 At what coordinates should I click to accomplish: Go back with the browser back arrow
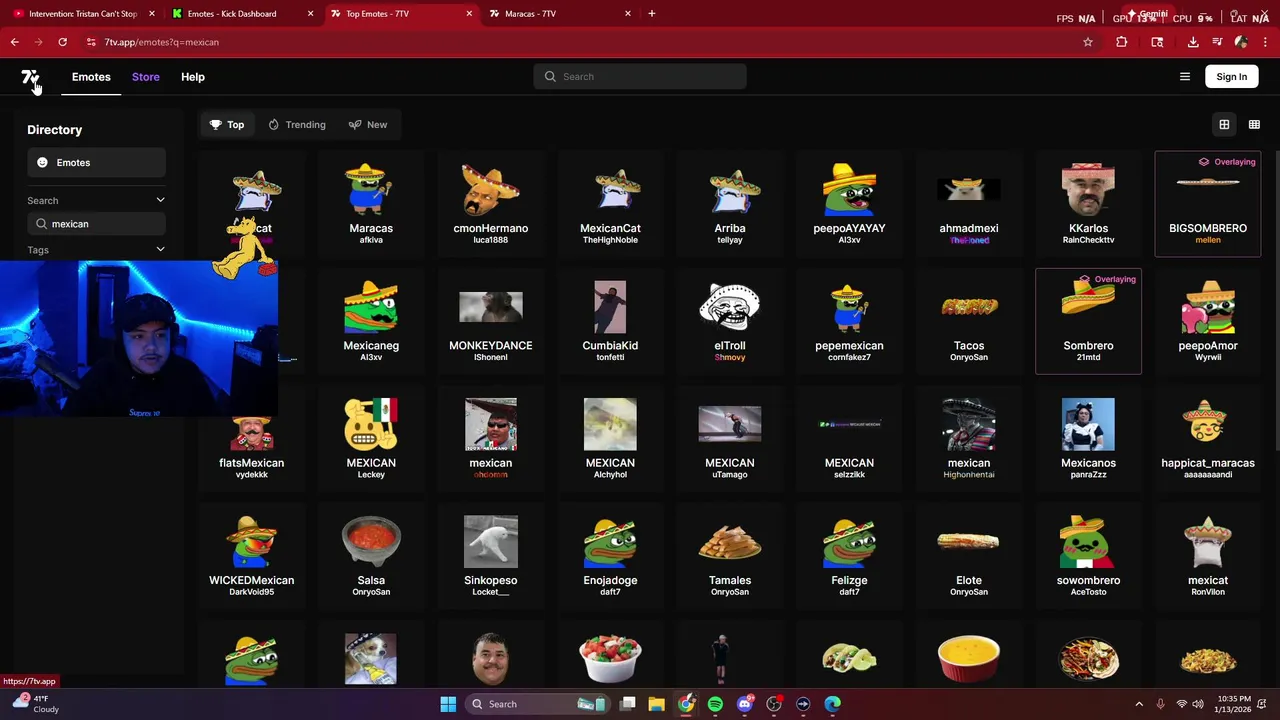coord(15,42)
